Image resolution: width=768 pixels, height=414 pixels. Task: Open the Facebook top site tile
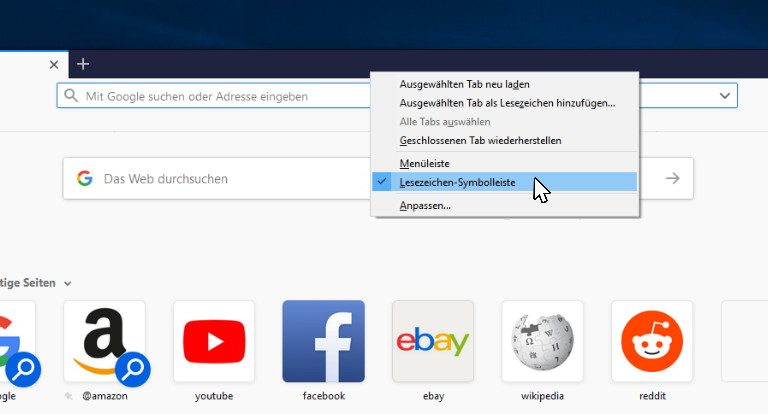tap(324, 341)
